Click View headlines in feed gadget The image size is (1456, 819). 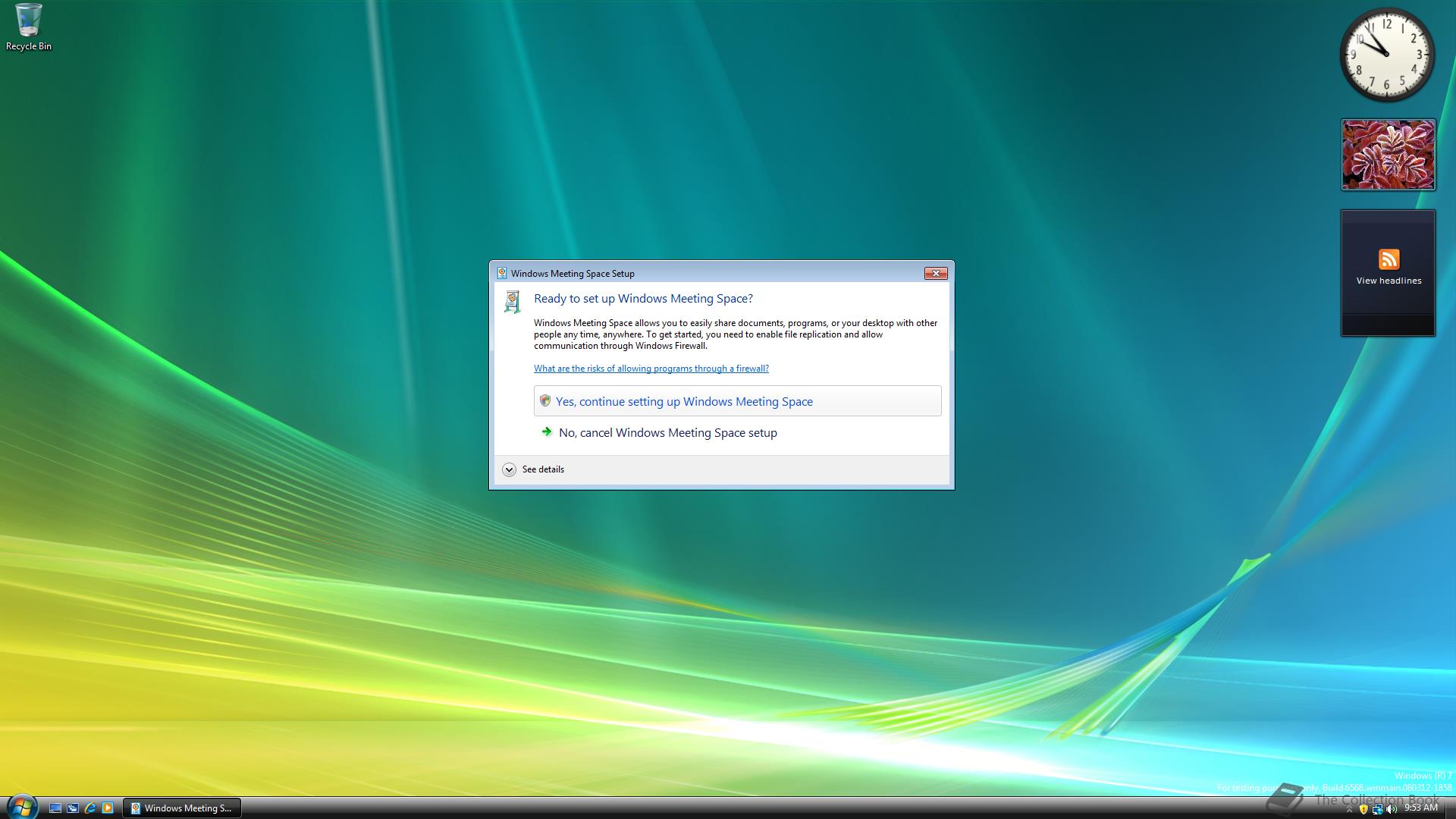coord(1389,281)
